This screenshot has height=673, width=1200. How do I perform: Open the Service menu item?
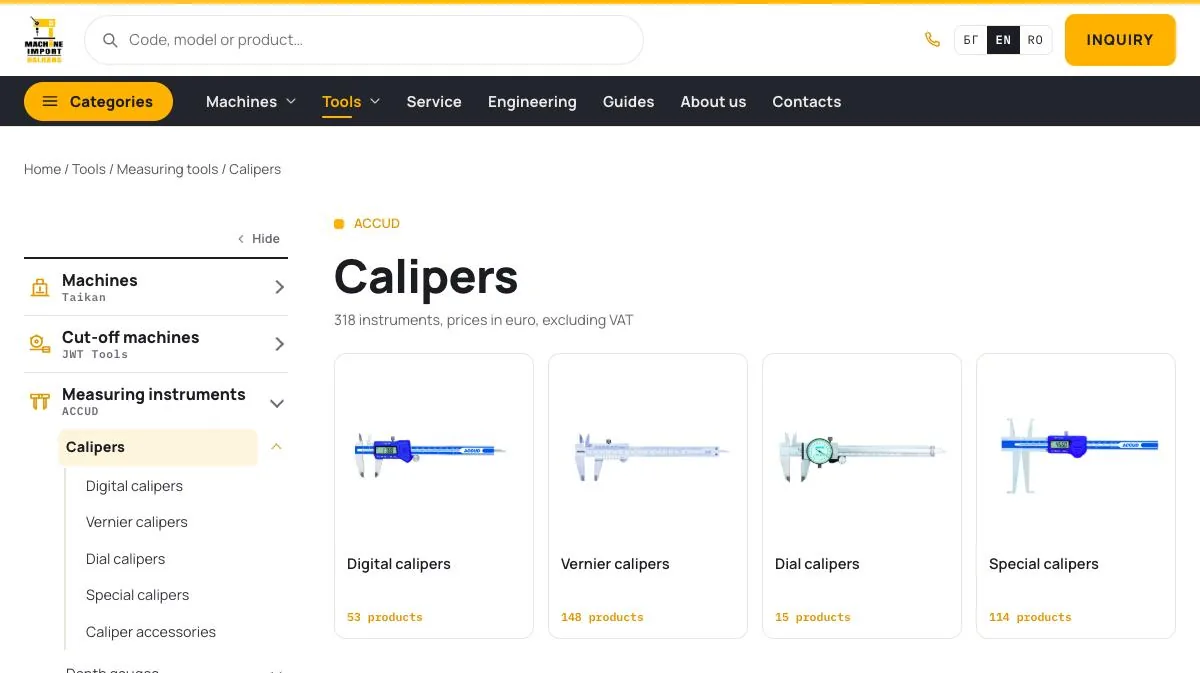coord(434,102)
